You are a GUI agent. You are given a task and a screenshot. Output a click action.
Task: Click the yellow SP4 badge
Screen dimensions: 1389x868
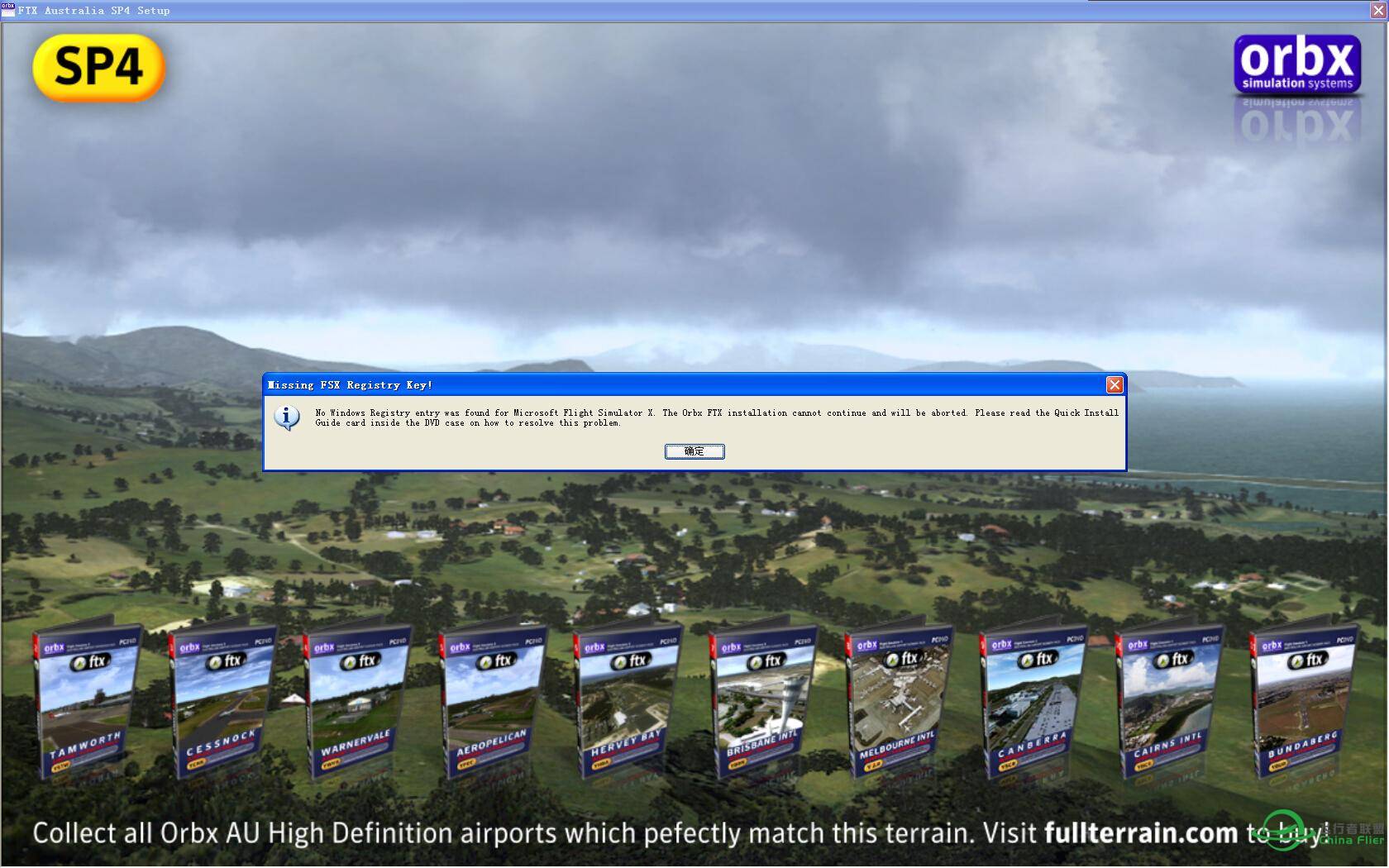coord(99,68)
